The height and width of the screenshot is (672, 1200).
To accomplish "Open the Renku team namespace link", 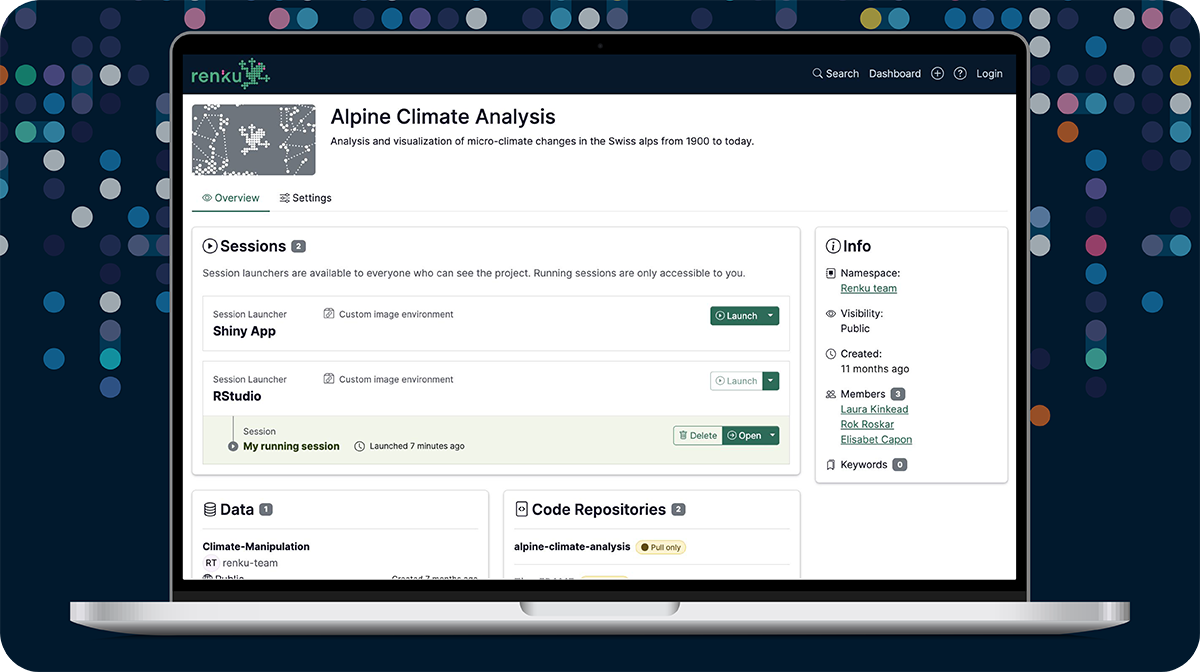I will point(868,288).
